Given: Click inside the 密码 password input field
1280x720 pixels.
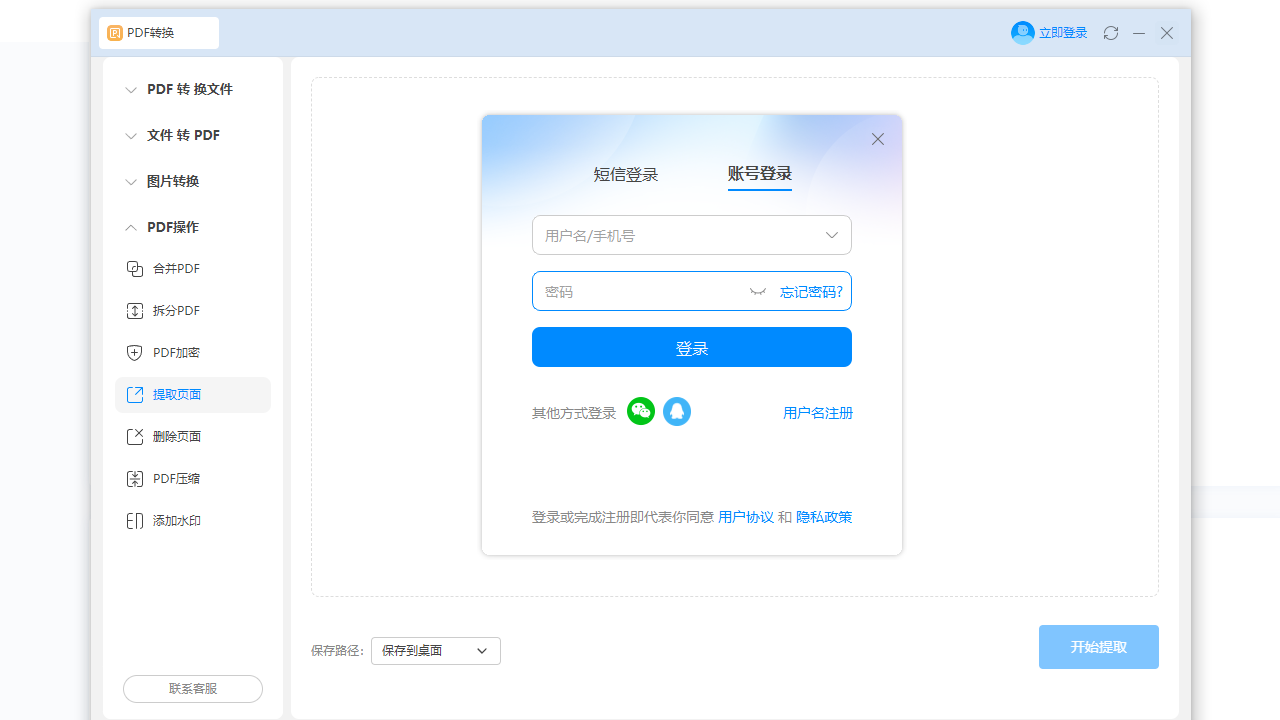Looking at the screenshot, I should coord(640,291).
